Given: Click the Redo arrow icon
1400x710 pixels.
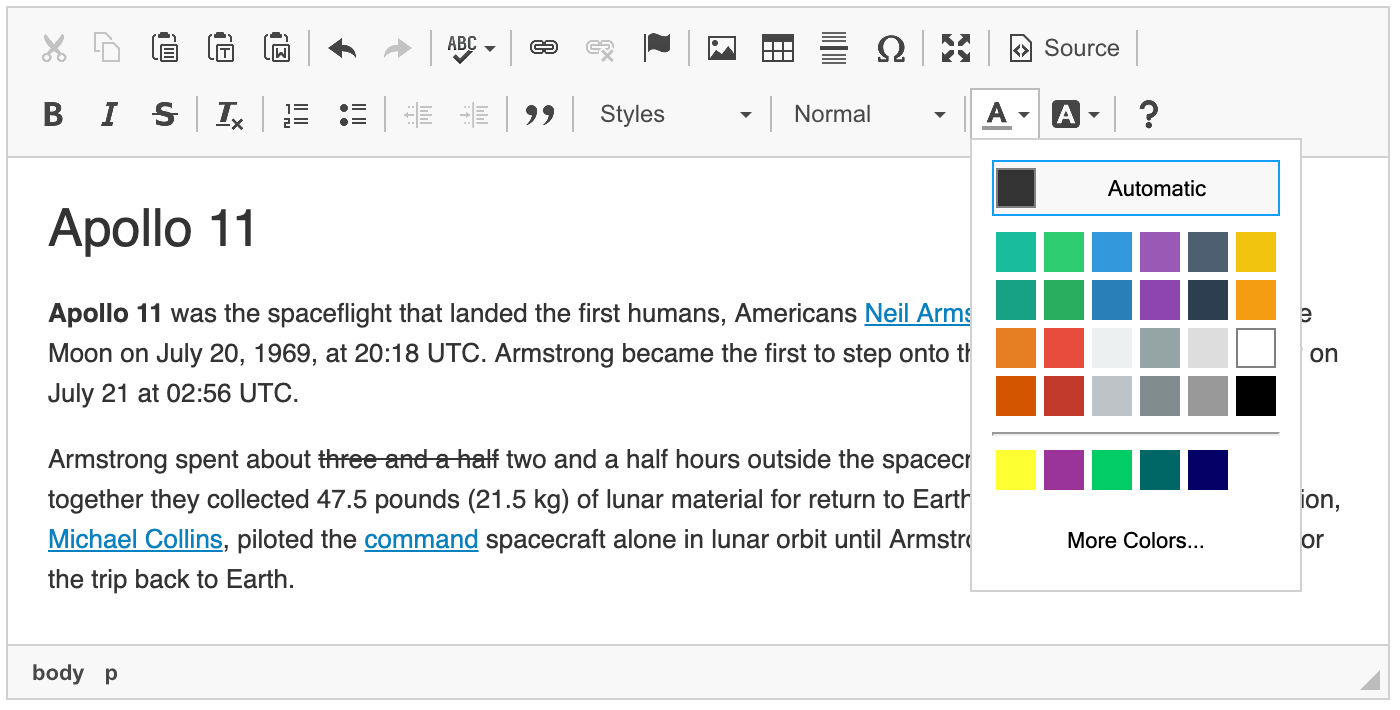Looking at the screenshot, I should click(398, 48).
